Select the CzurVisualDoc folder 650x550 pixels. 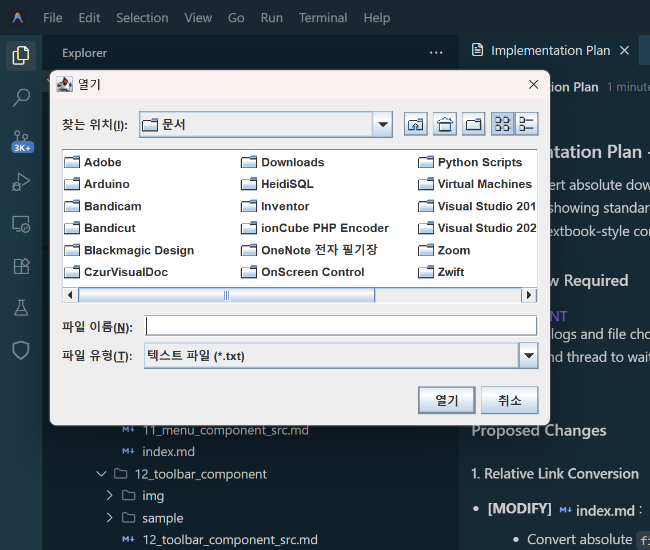pyautogui.click(x=116, y=272)
